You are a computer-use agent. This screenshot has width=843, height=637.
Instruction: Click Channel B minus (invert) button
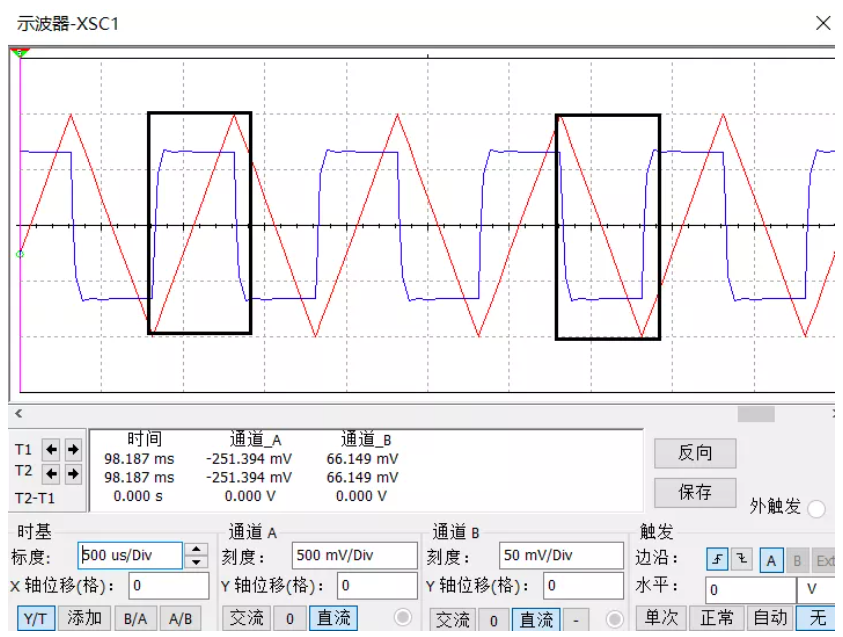pyautogui.click(x=576, y=620)
